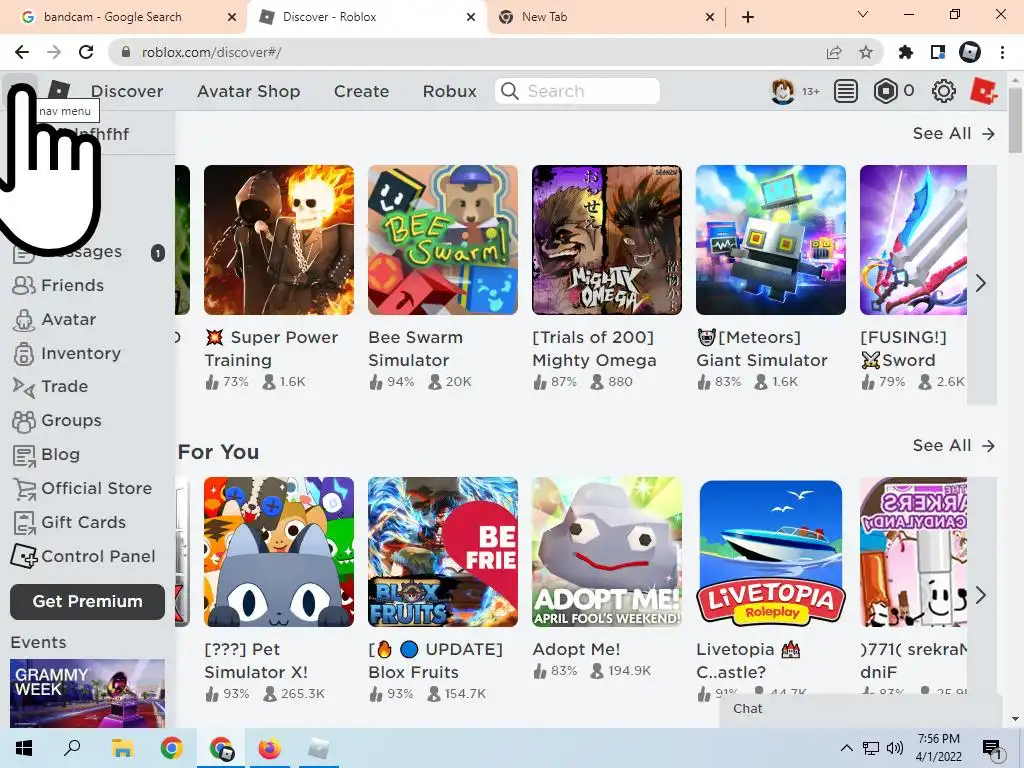Click the red Roblox launcher icon
Viewport: 1024px width, 768px height.
[984, 91]
